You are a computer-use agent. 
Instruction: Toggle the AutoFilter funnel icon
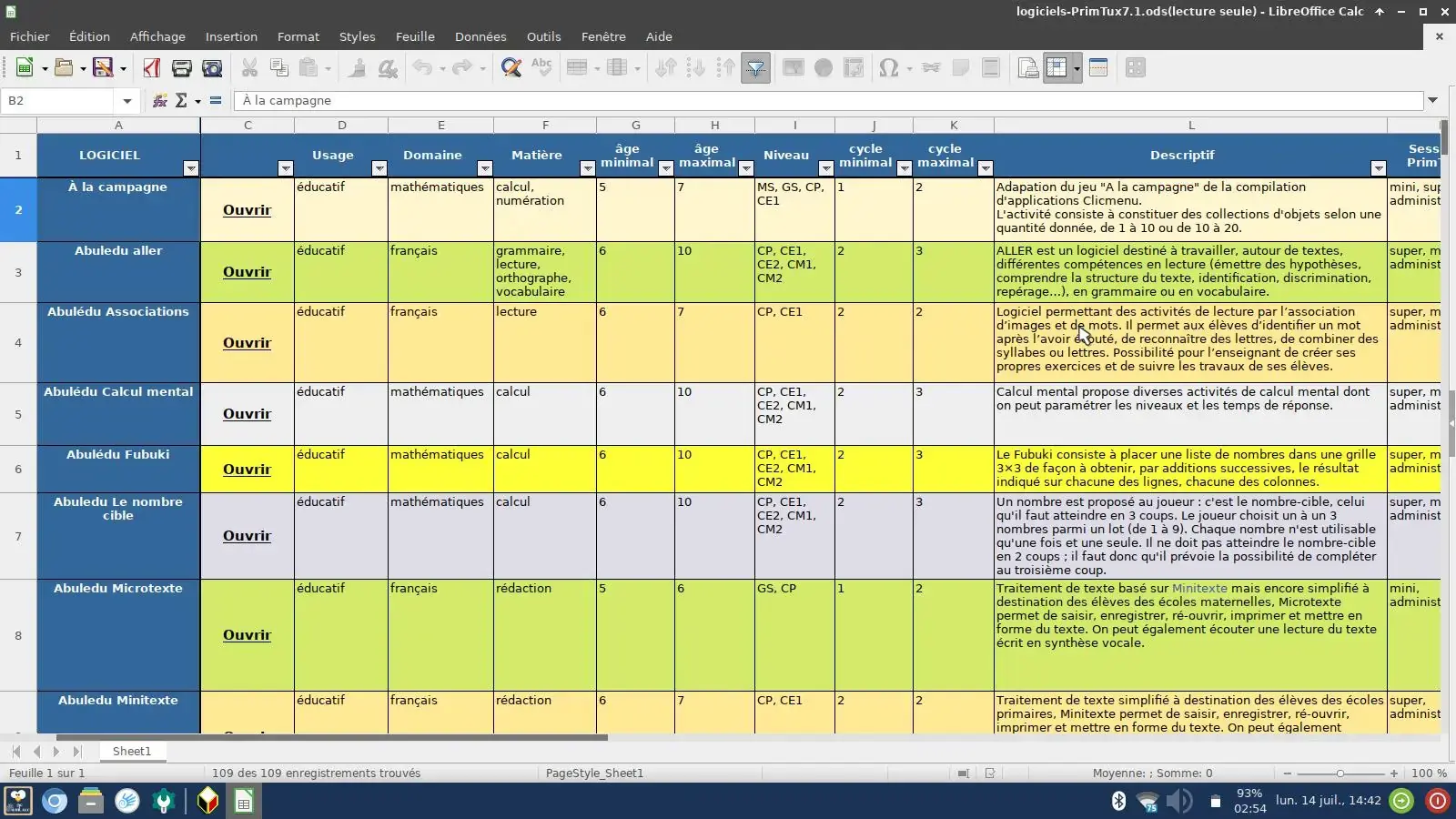(756, 68)
